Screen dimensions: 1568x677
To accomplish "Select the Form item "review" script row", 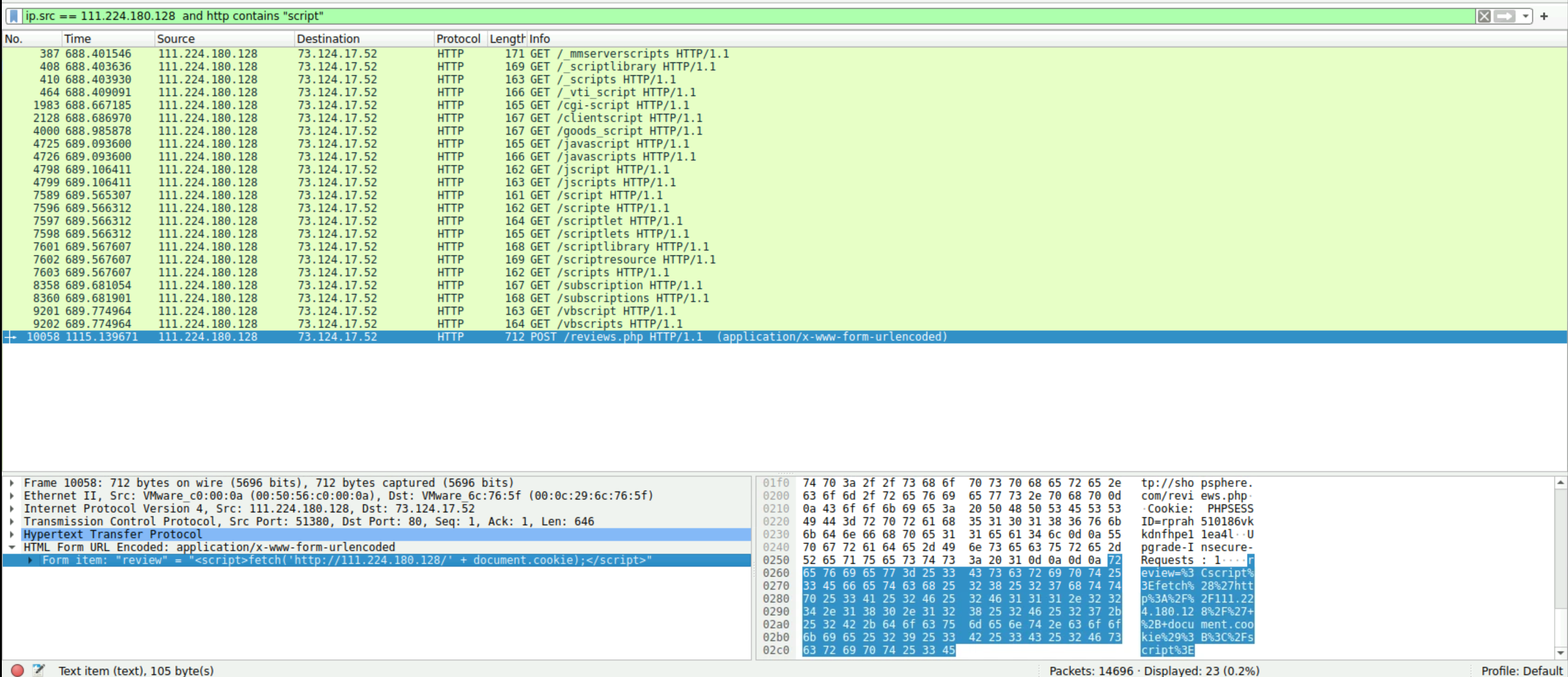I will point(377,560).
